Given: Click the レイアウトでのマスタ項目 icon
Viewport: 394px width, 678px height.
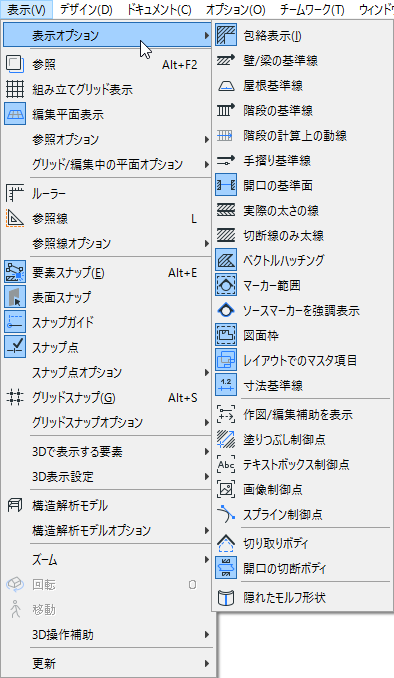Looking at the screenshot, I should click(226, 360).
